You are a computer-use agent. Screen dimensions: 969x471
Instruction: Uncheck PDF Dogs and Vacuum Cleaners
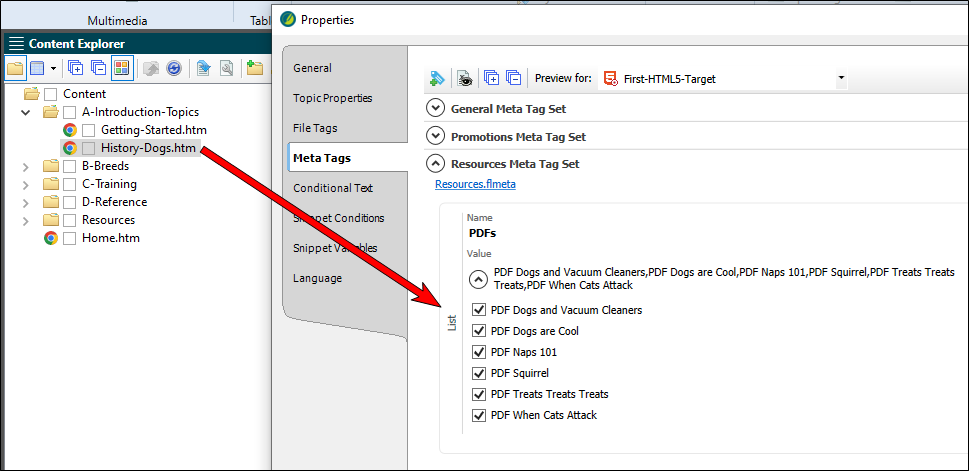(478, 310)
